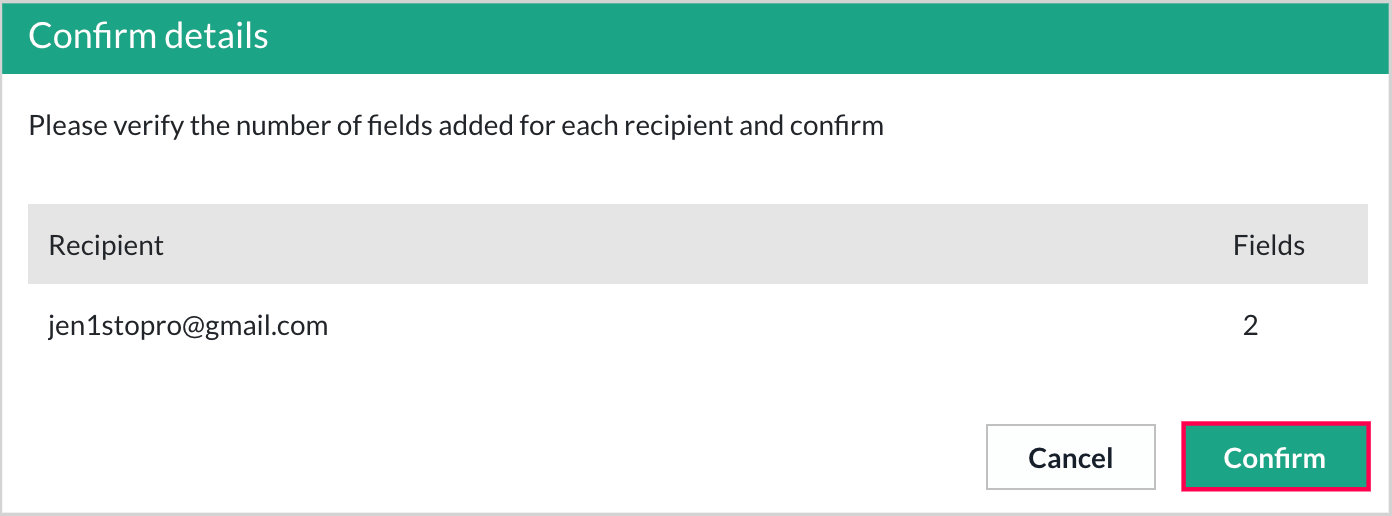Screen dimensions: 1392x516
Task: Select the jen1stopro@gmail.com recipient email
Action: point(188,325)
